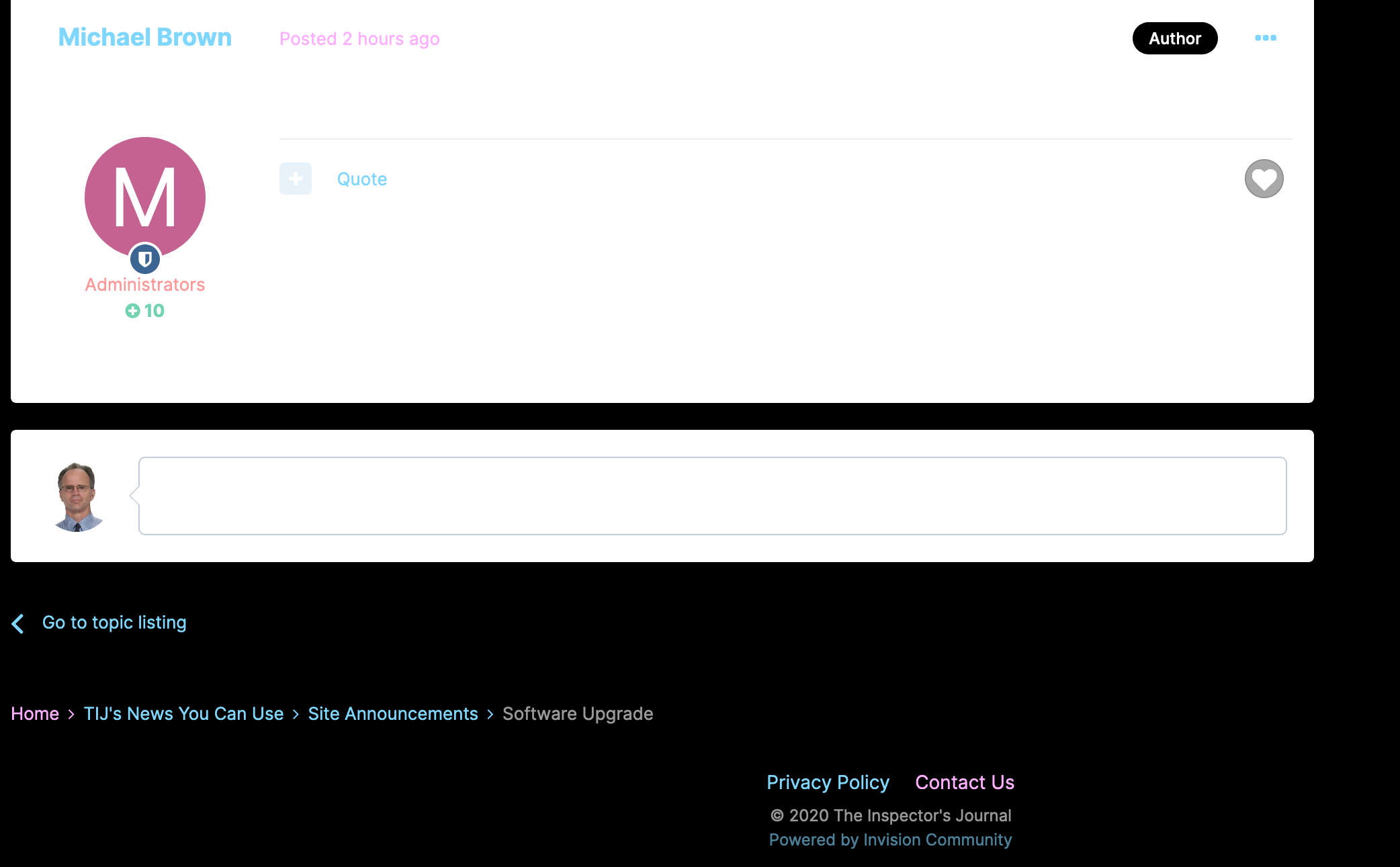Screen dimensions: 1400x867
Task: Toggle the multiquote plus button
Action: tap(296, 179)
